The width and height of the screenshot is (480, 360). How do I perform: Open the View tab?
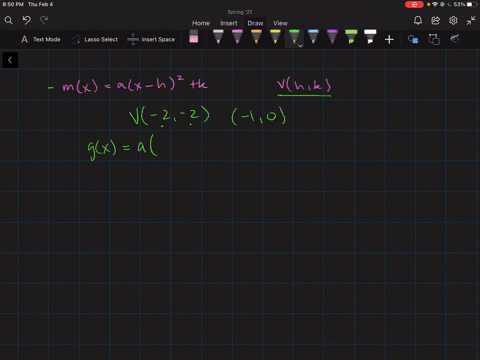tap(280, 23)
